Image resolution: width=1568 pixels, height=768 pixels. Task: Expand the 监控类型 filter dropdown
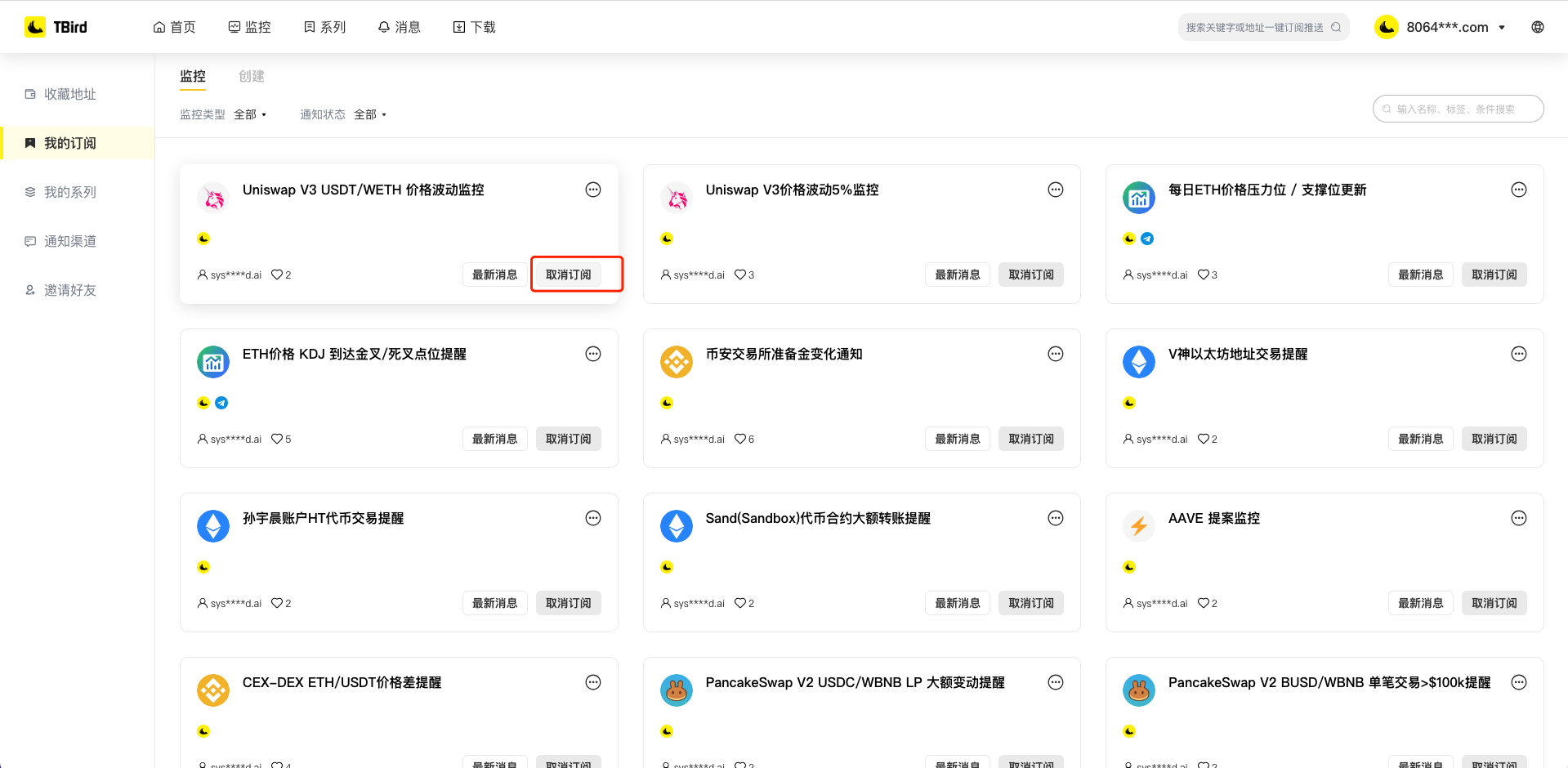click(250, 114)
